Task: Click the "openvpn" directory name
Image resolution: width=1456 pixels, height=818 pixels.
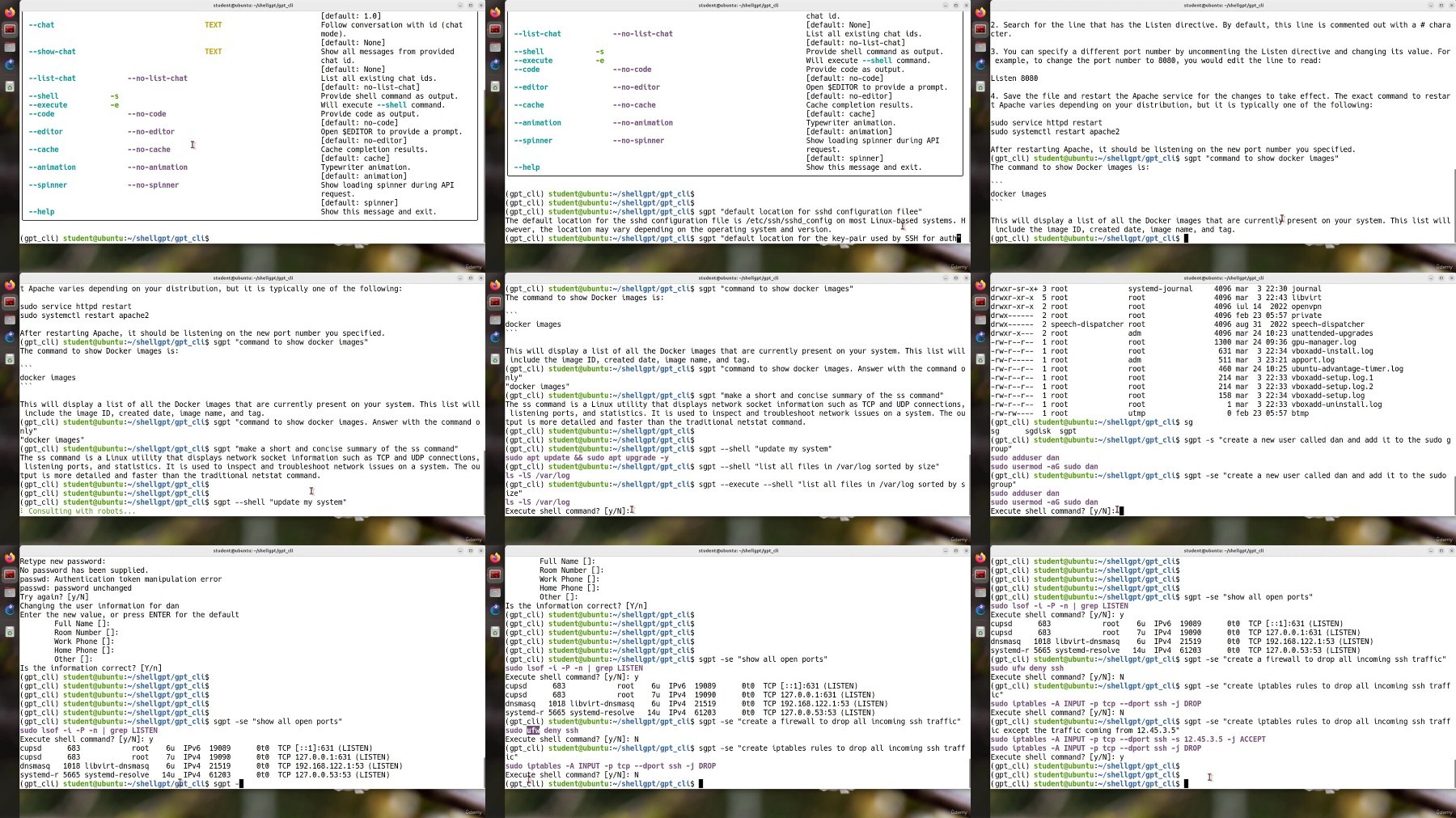Action: tap(1306, 307)
